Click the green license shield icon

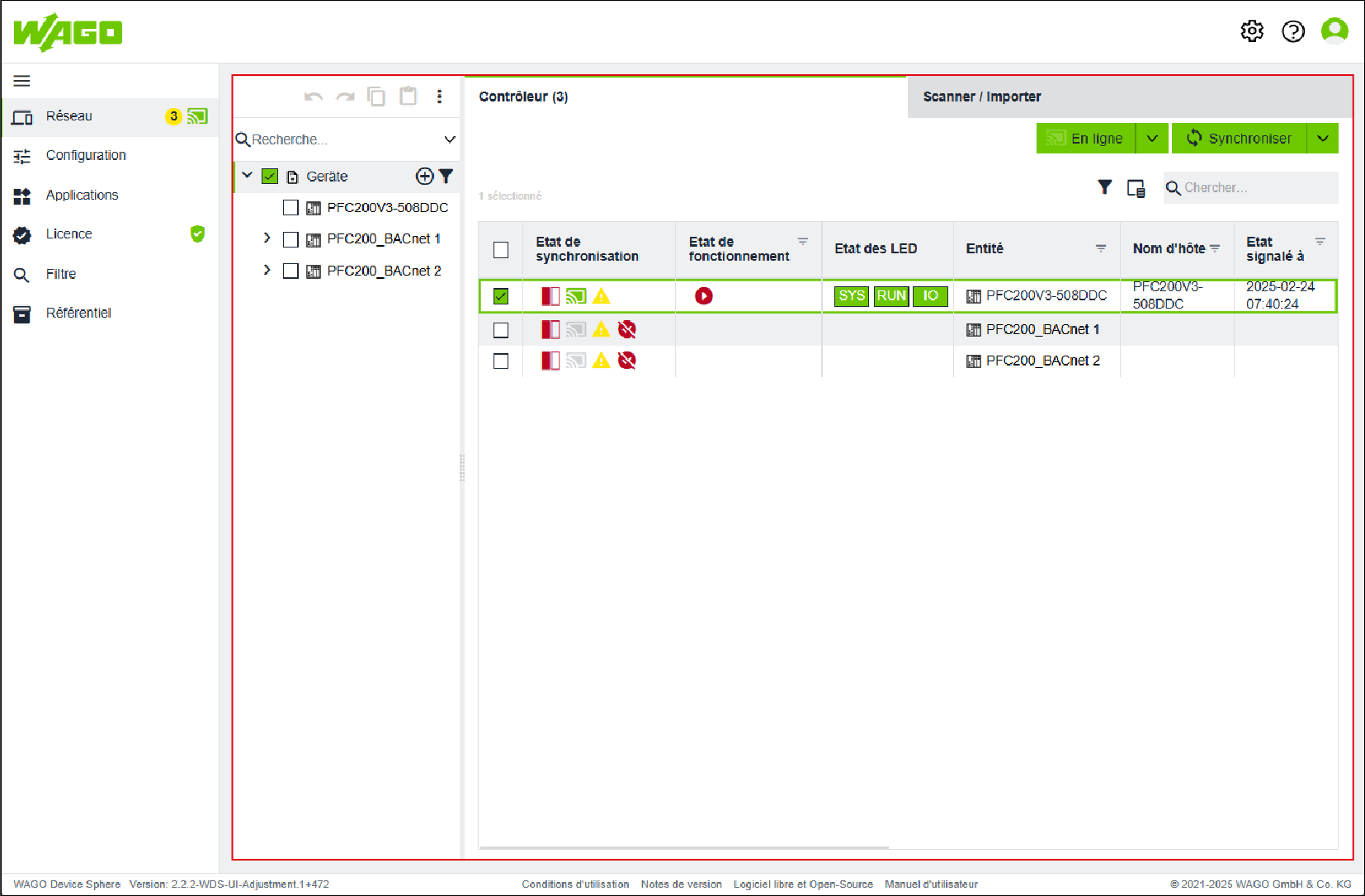(x=197, y=233)
